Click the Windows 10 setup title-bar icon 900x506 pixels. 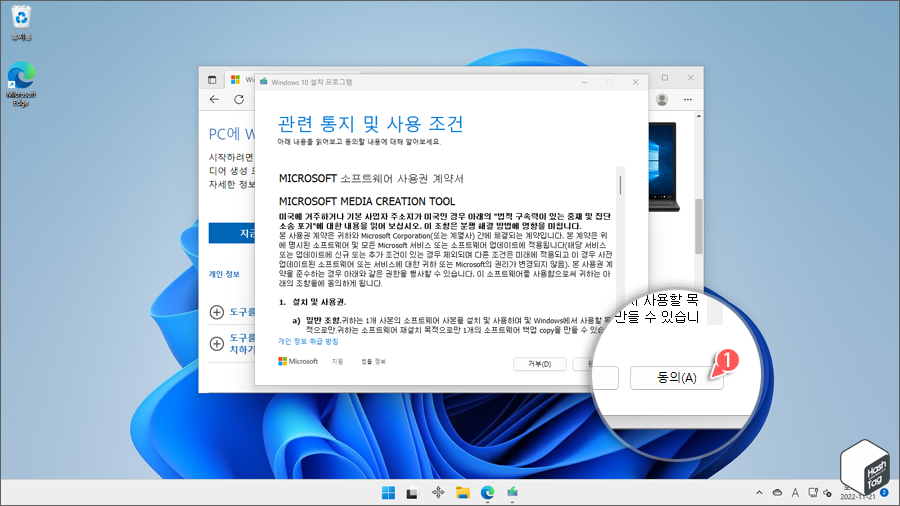(x=263, y=82)
